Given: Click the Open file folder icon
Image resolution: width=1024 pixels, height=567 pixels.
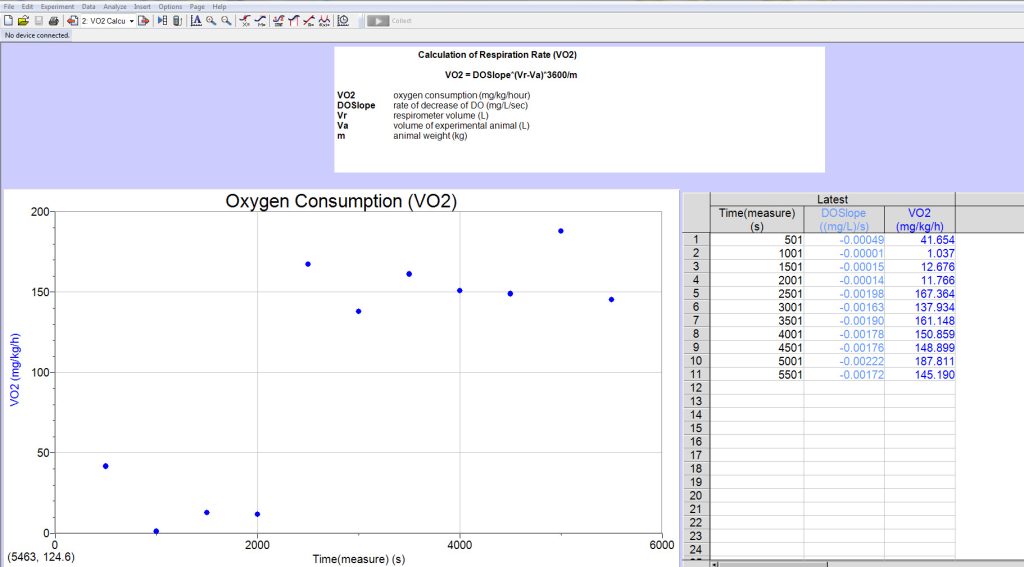Looking at the screenshot, I should (22, 20).
